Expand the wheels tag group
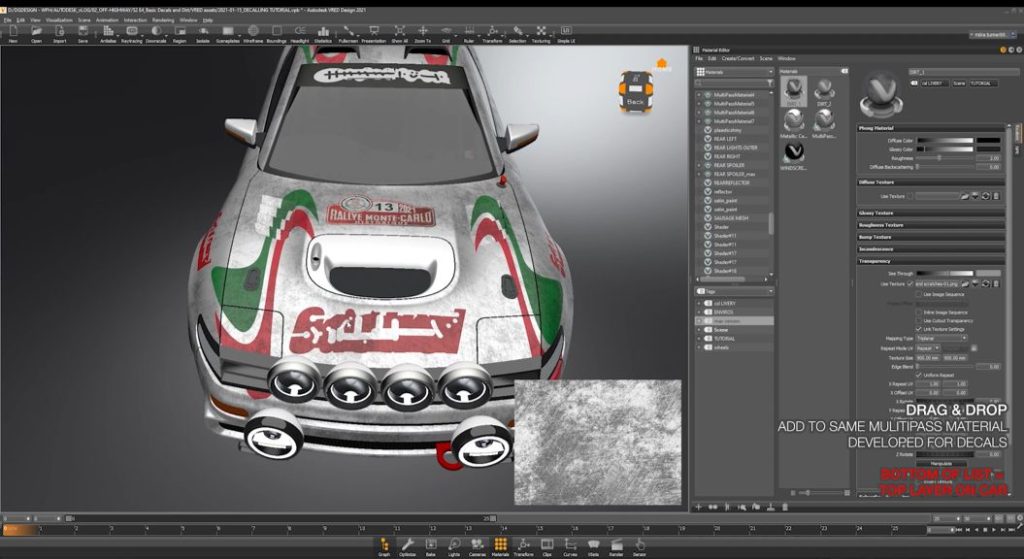The width and height of the screenshot is (1024, 559). tap(699, 347)
